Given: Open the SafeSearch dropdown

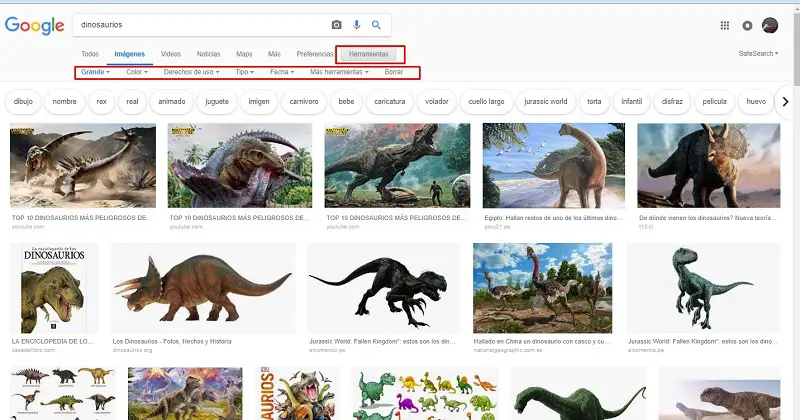Looking at the screenshot, I should pos(758,53).
